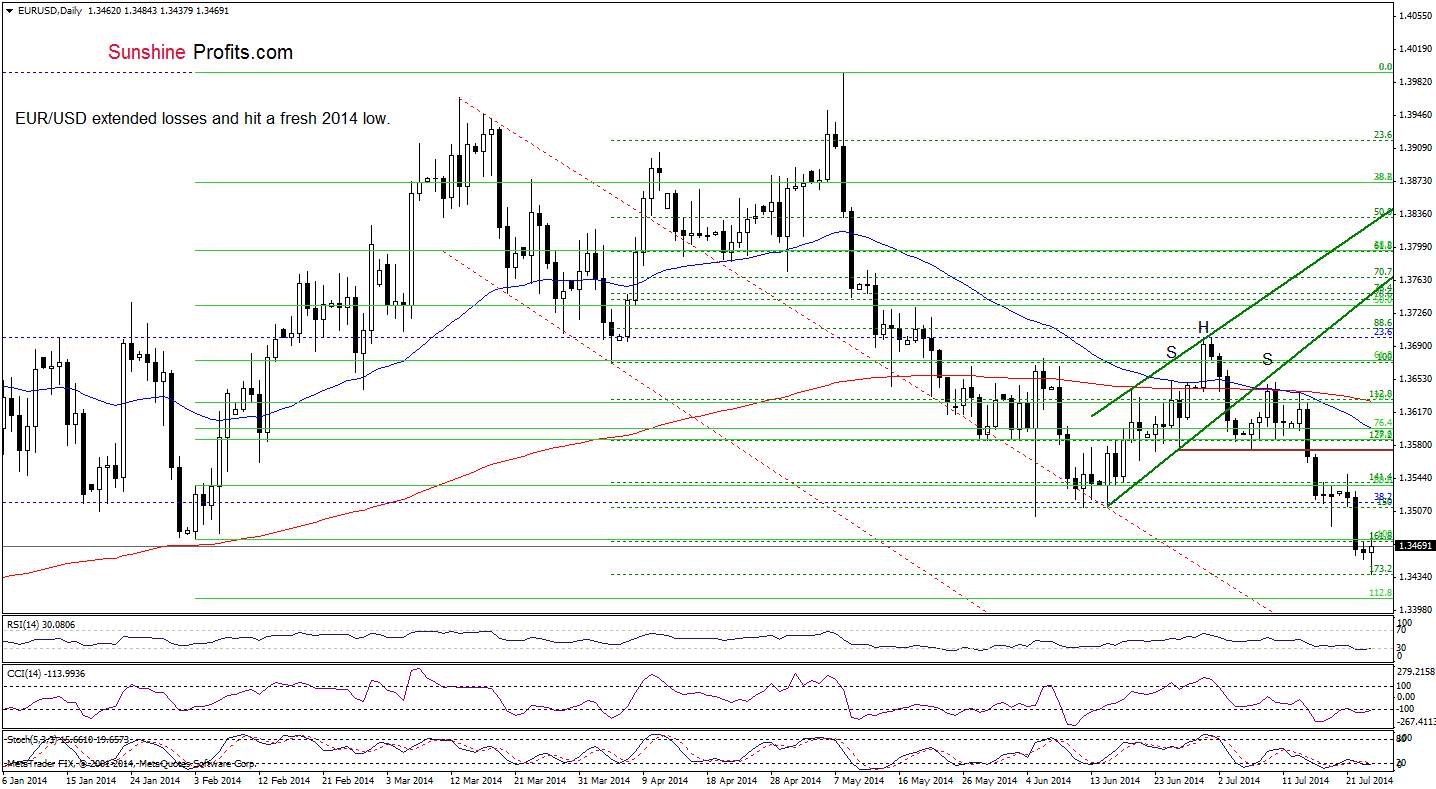Image resolution: width=1436 pixels, height=789 pixels.
Task: Click the 1.36170 price axis label
Action: 1415,411
